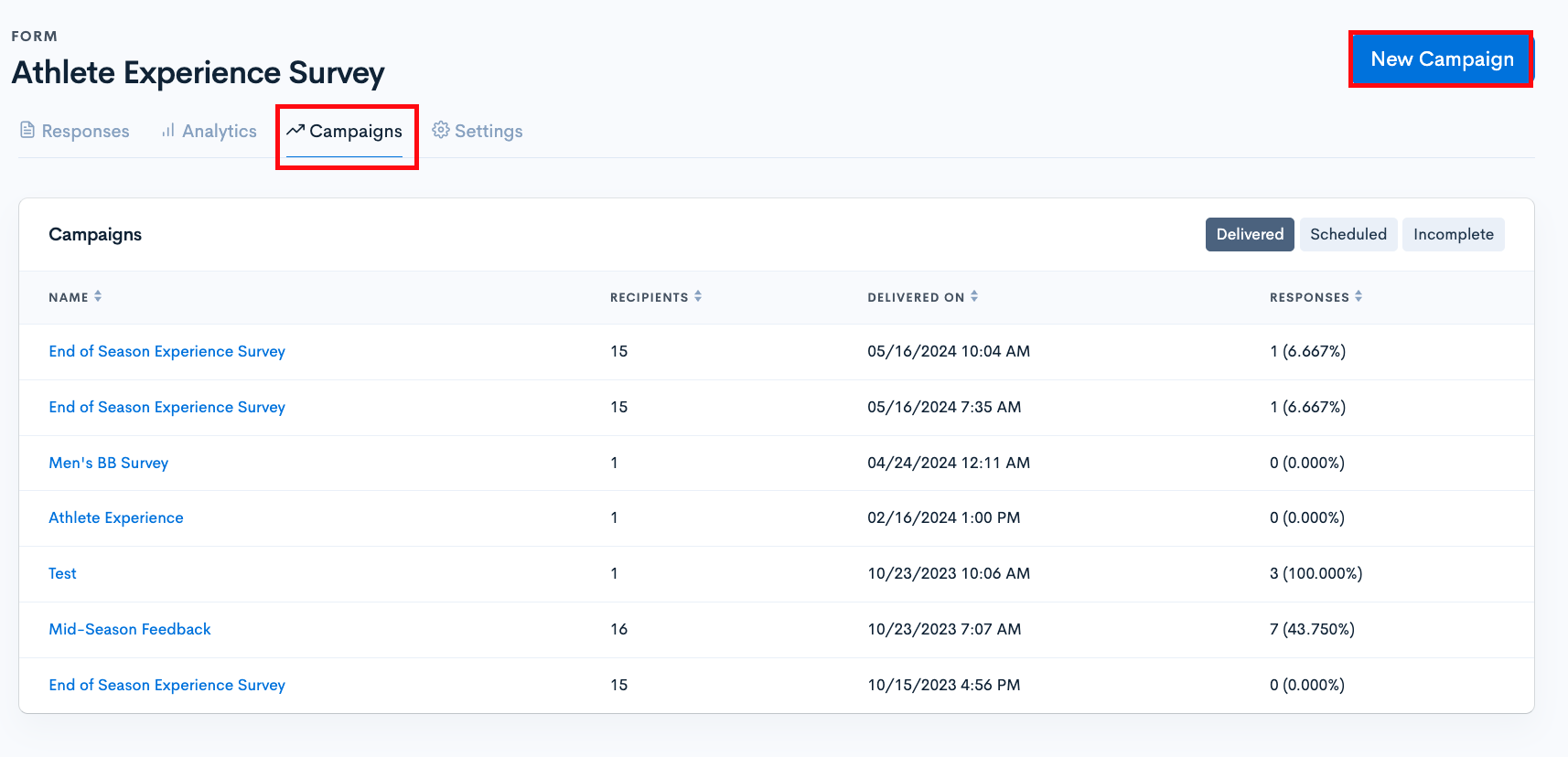Select the Campaigns tab
Image resolution: width=1568 pixels, height=757 pixels.
345,131
